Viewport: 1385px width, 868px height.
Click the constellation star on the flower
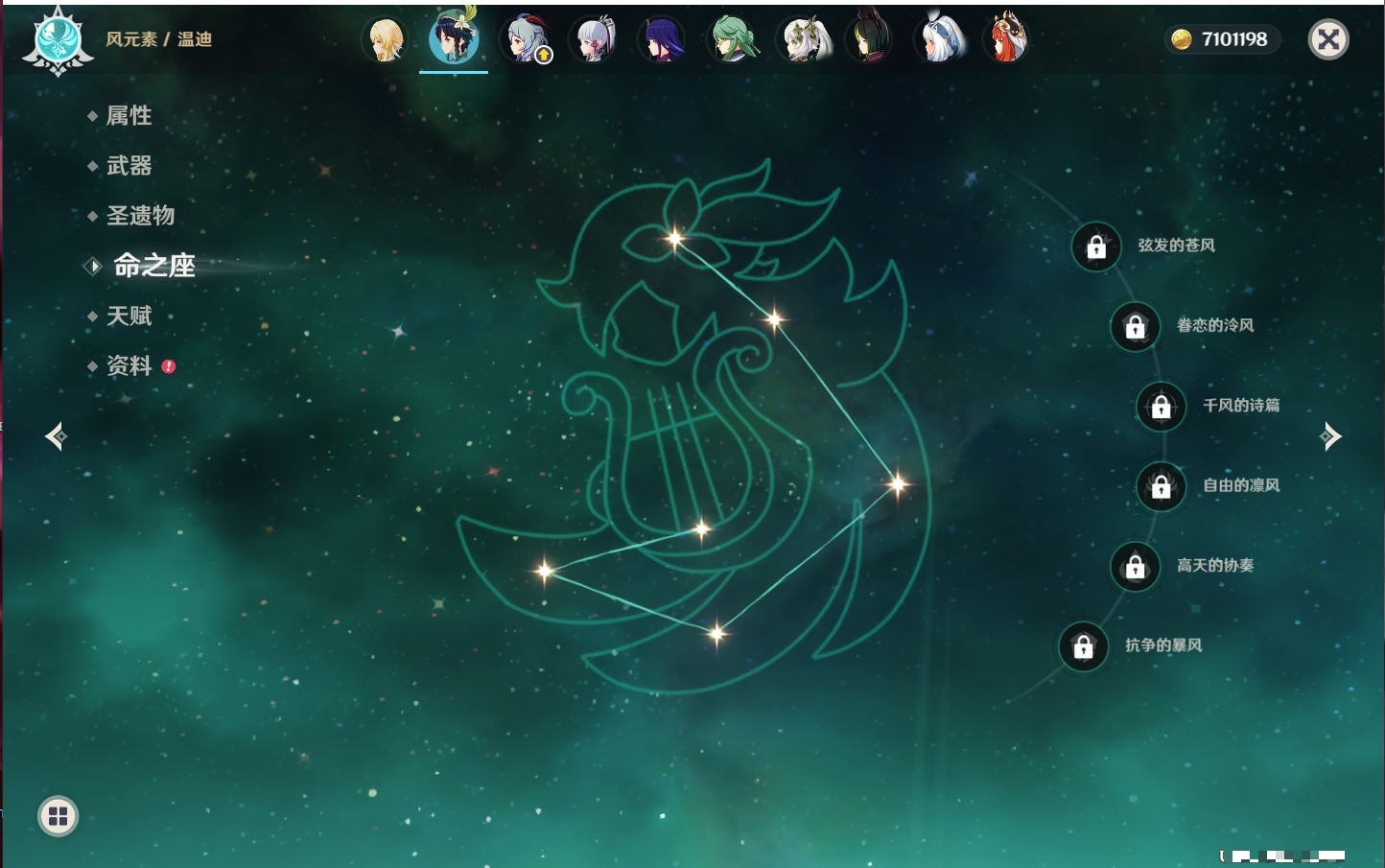pyautogui.click(x=675, y=238)
